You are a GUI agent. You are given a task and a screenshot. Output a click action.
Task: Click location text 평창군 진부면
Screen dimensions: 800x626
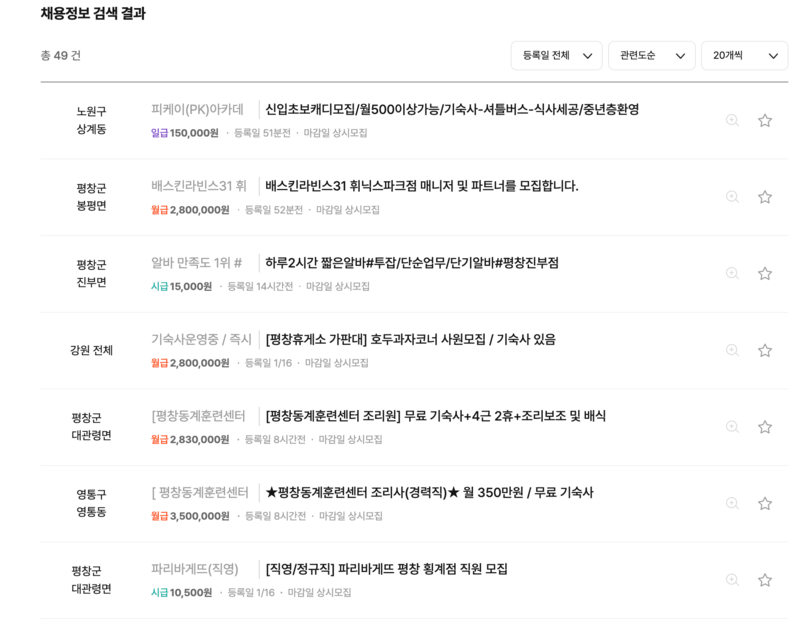click(91, 273)
